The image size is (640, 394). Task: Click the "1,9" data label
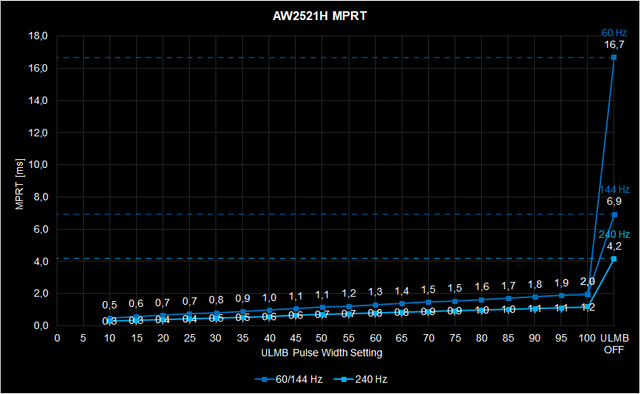tap(561, 283)
